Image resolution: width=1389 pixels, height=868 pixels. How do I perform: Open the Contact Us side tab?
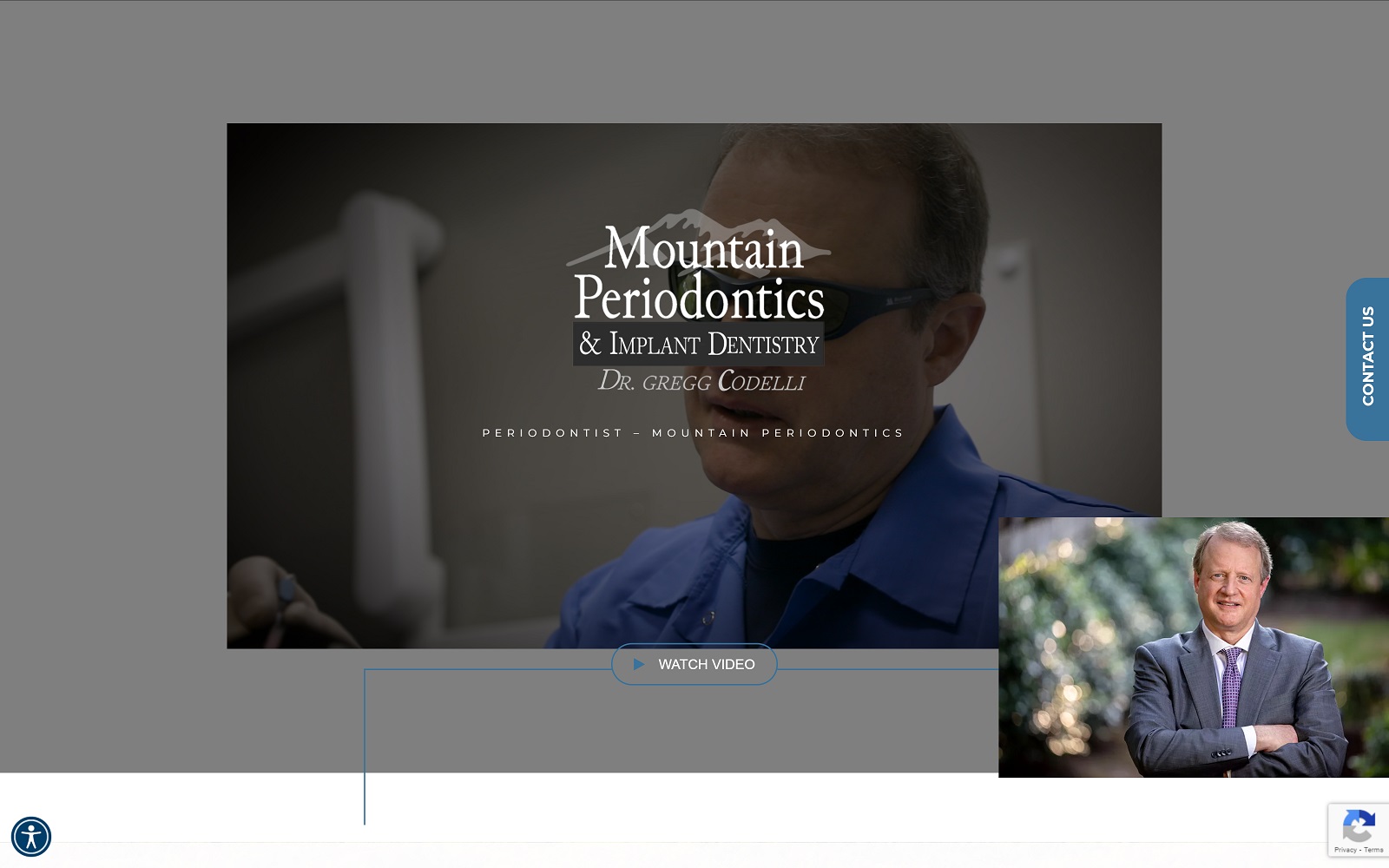[x=1367, y=358]
